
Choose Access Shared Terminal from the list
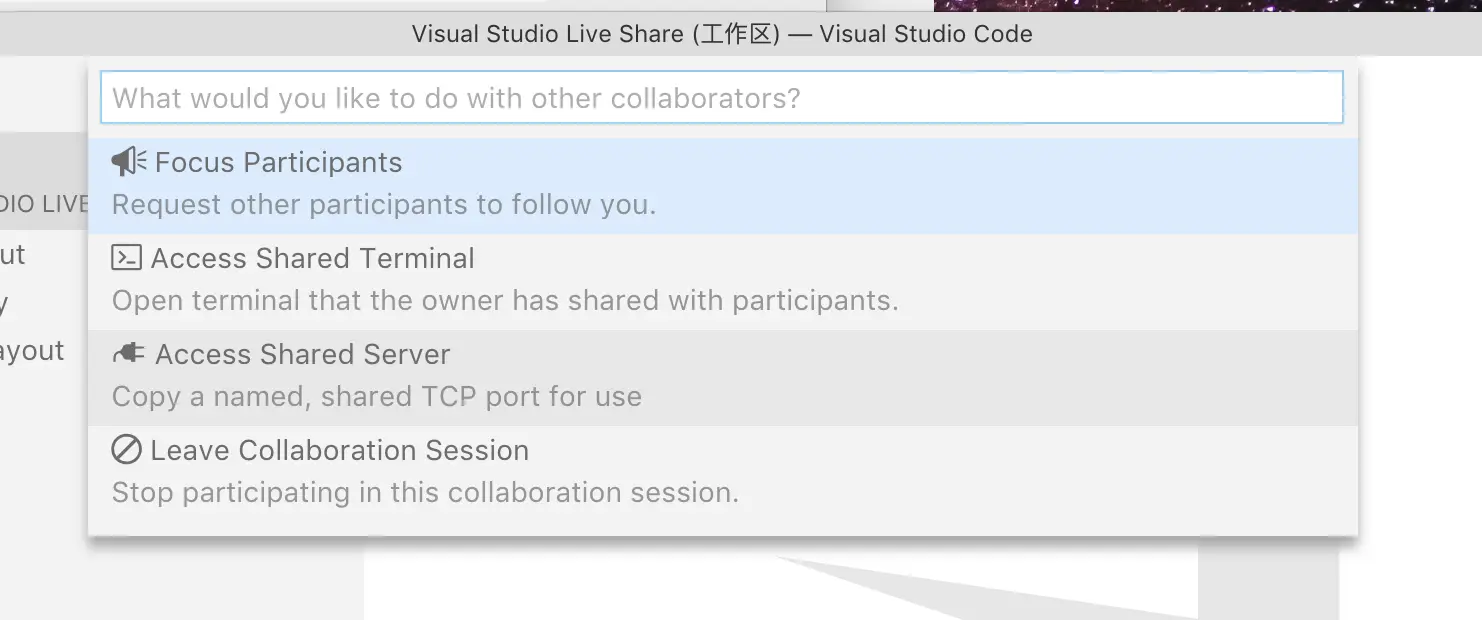click(312, 258)
